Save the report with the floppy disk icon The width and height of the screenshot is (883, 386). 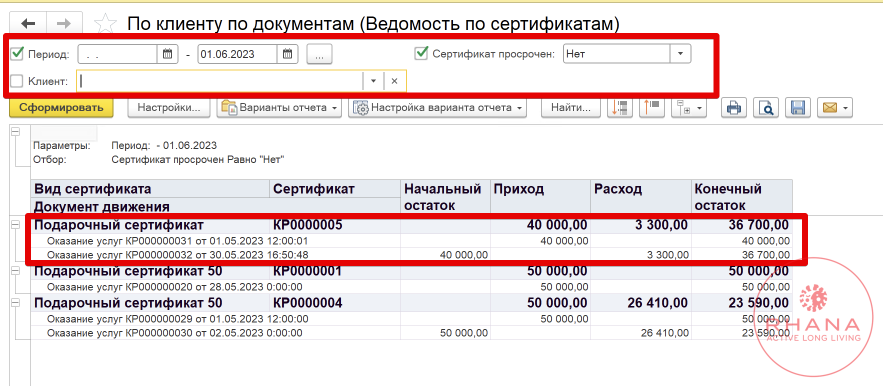point(798,108)
